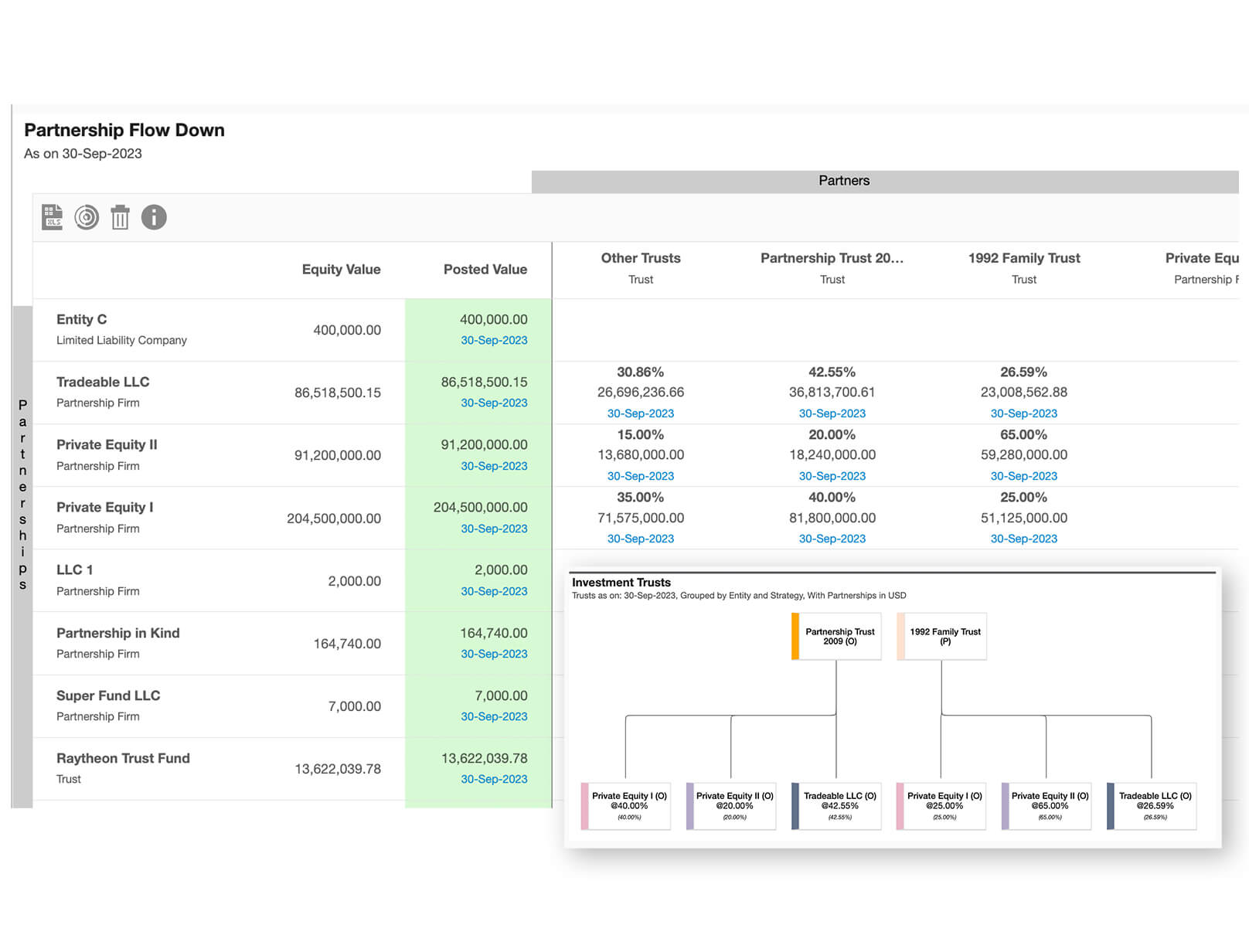This screenshot has width=1249, height=952.
Task: Select the Partnership Trust 2009 node in chart
Action: point(839,636)
